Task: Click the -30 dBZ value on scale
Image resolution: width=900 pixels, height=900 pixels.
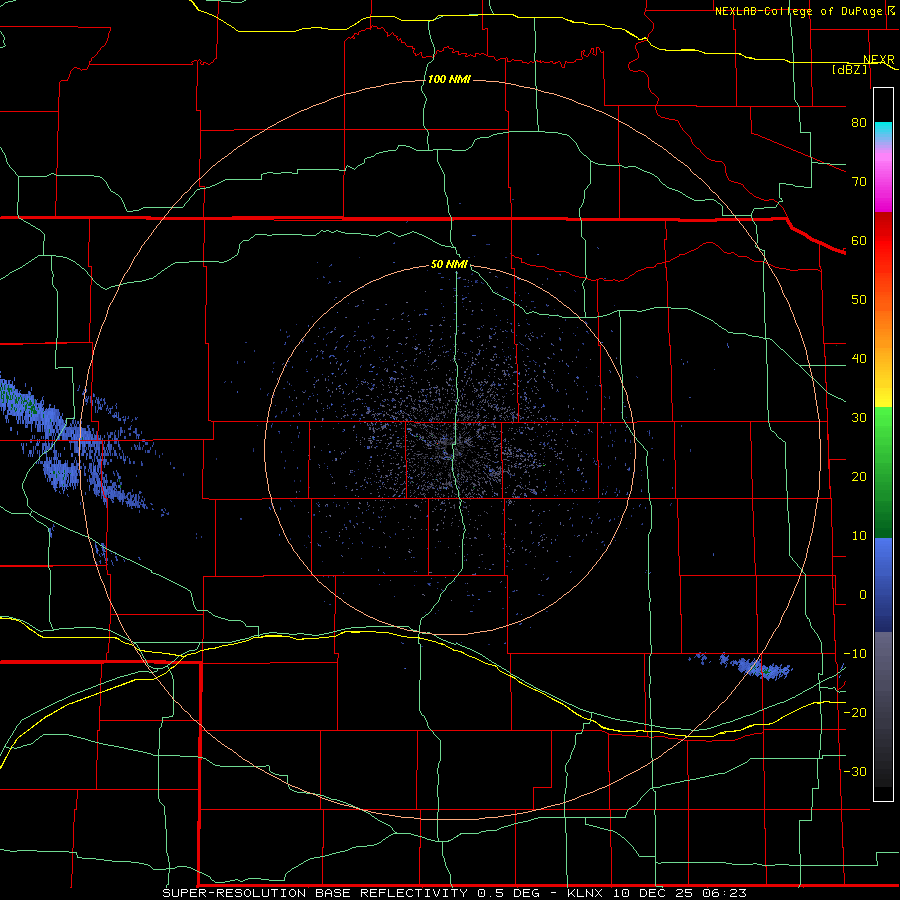Action: click(855, 771)
